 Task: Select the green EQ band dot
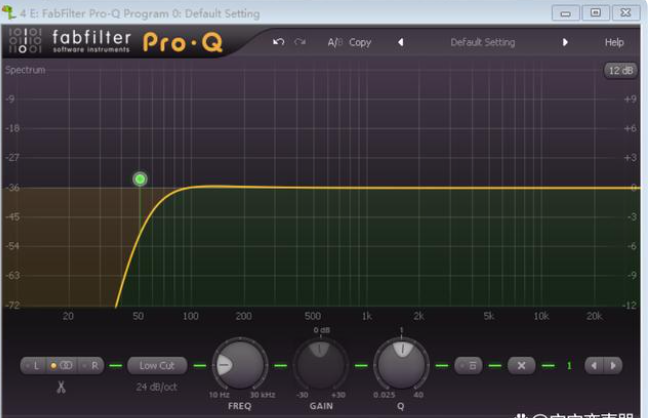coord(140,179)
